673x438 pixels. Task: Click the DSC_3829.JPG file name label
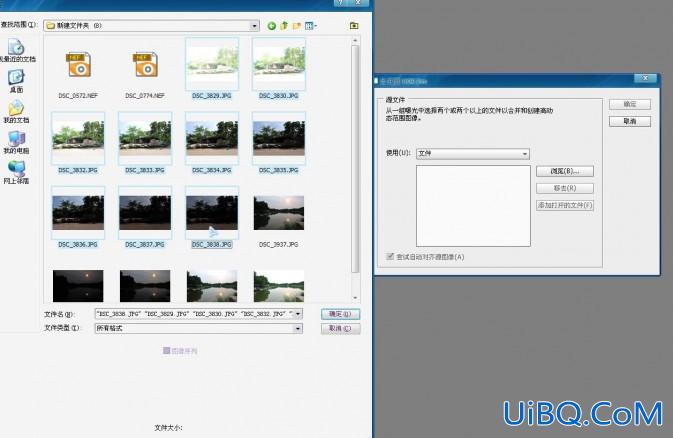tap(212, 96)
